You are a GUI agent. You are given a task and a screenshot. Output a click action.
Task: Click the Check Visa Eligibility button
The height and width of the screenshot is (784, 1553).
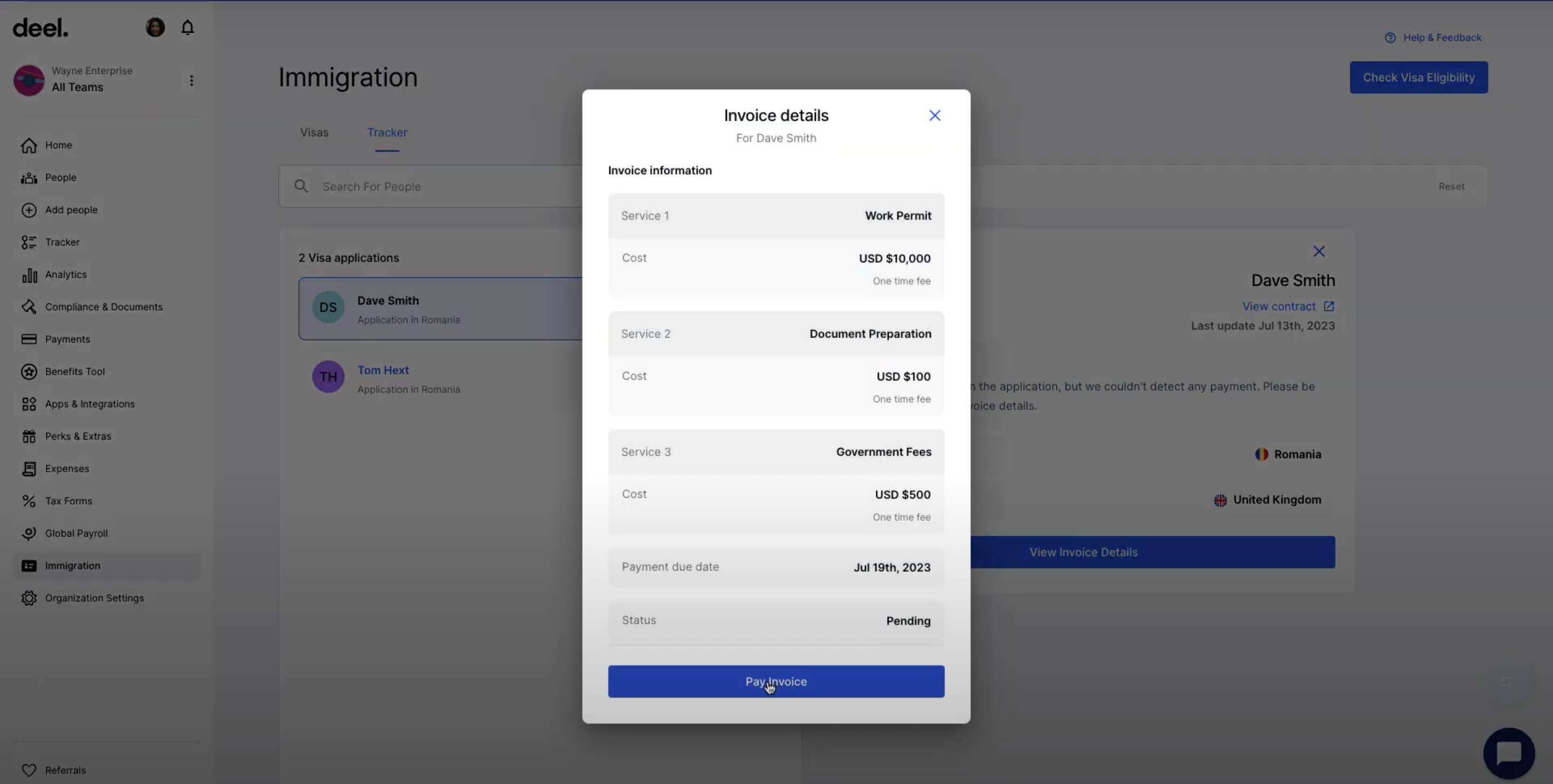1419,78
